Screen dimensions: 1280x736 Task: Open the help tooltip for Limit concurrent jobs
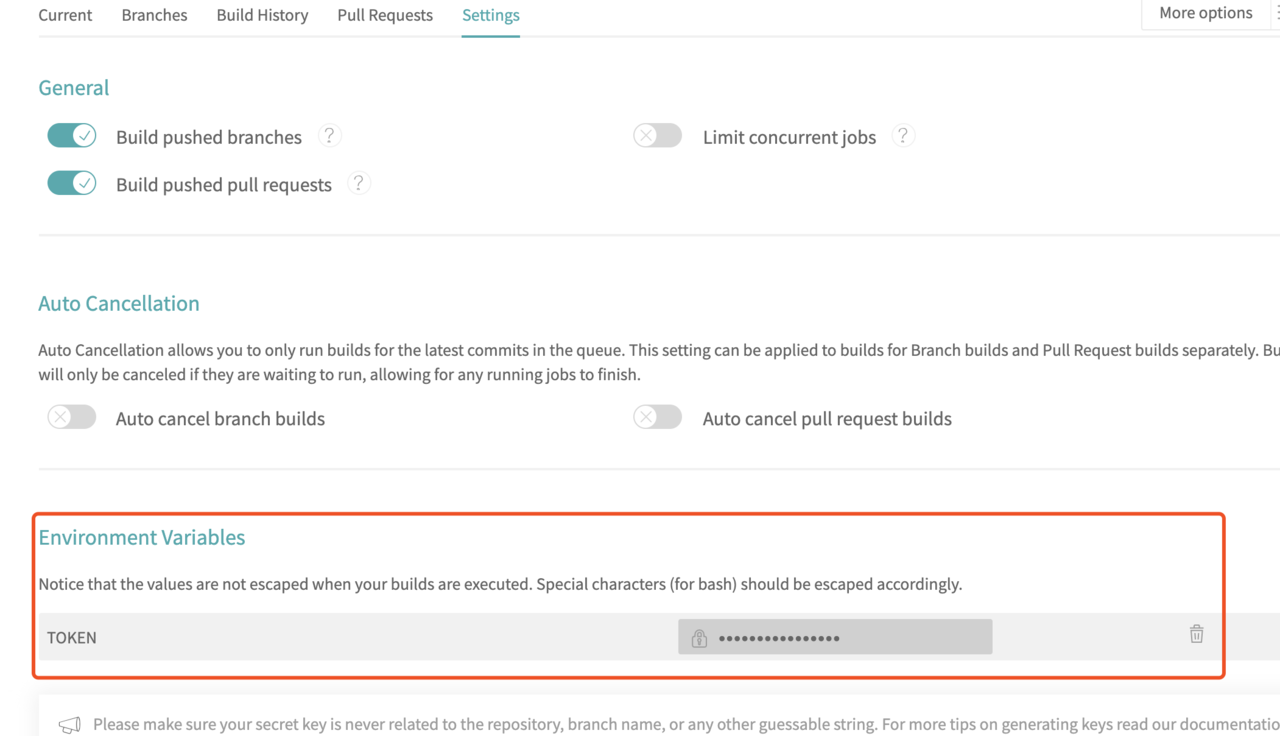point(903,135)
